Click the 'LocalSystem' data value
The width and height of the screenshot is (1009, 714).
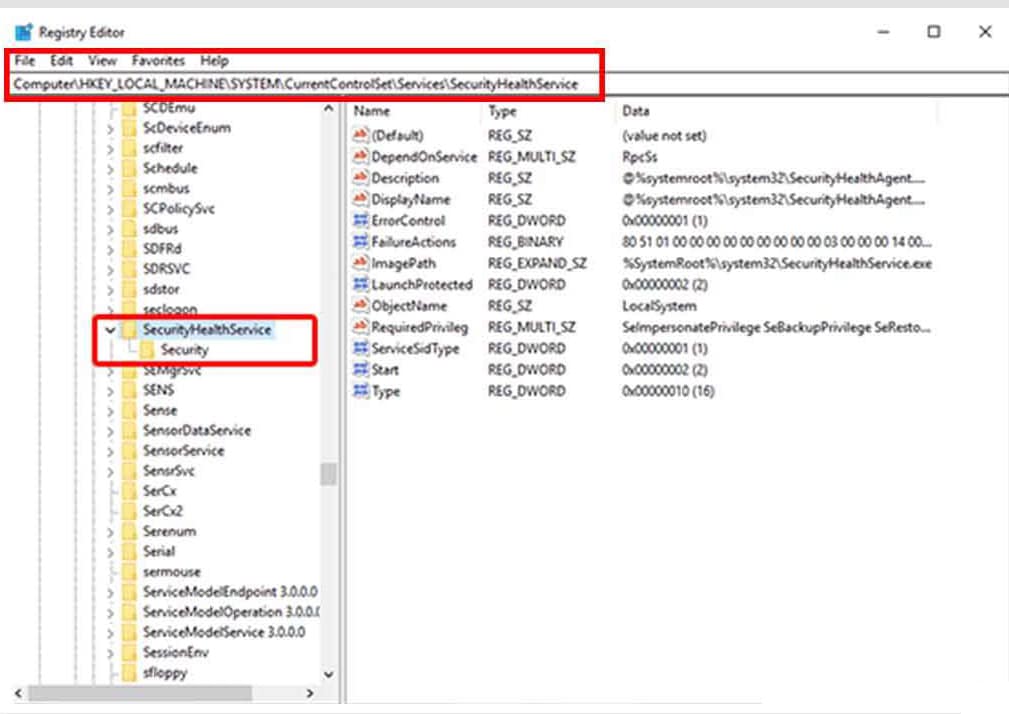coord(659,306)
